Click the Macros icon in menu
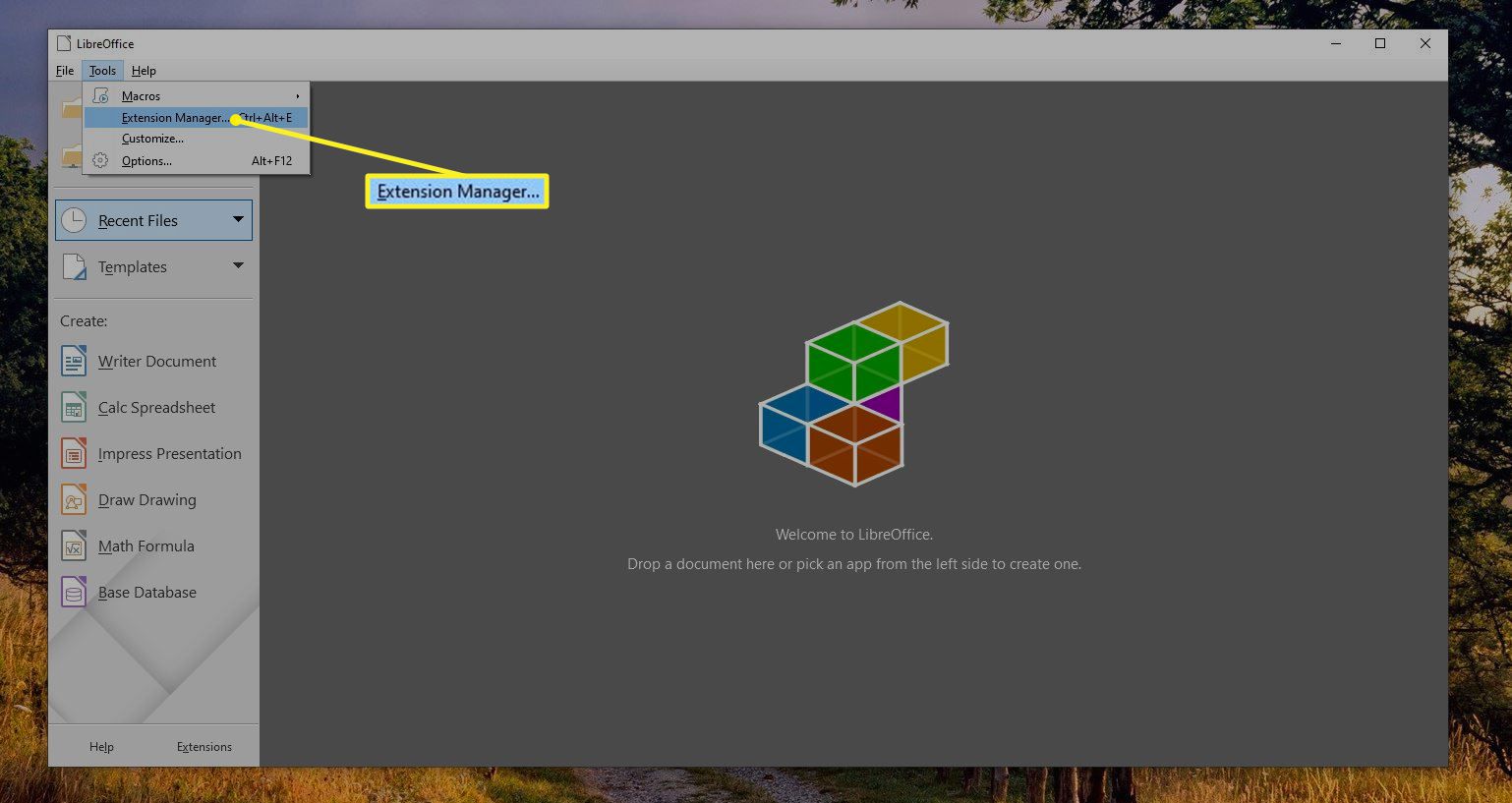 click(x=100, y=95)
